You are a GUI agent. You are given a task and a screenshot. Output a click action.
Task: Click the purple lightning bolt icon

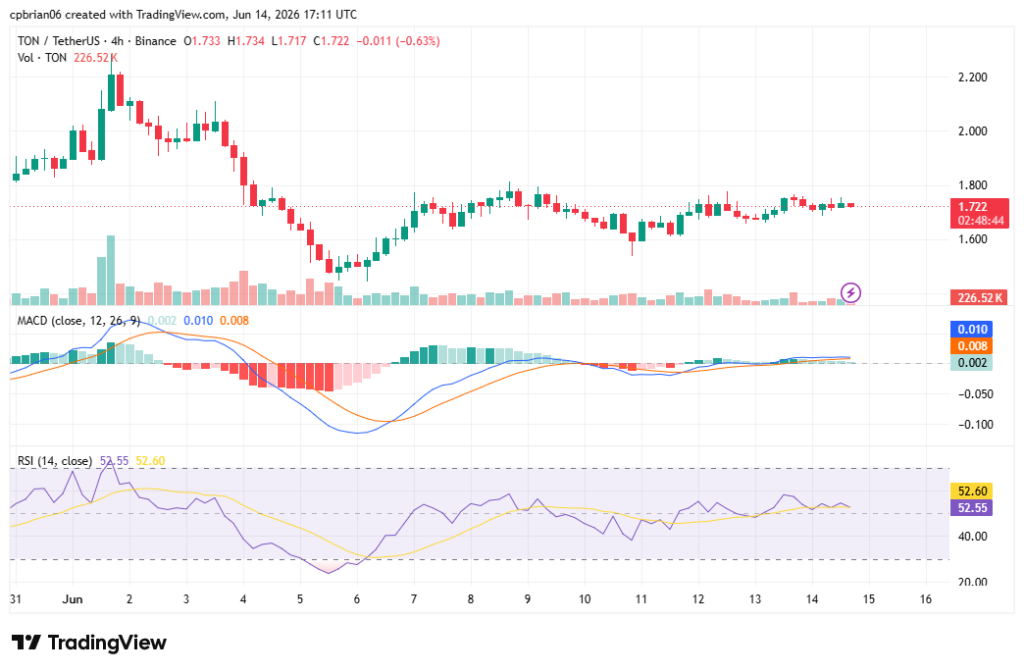click(x=850, y=293)
